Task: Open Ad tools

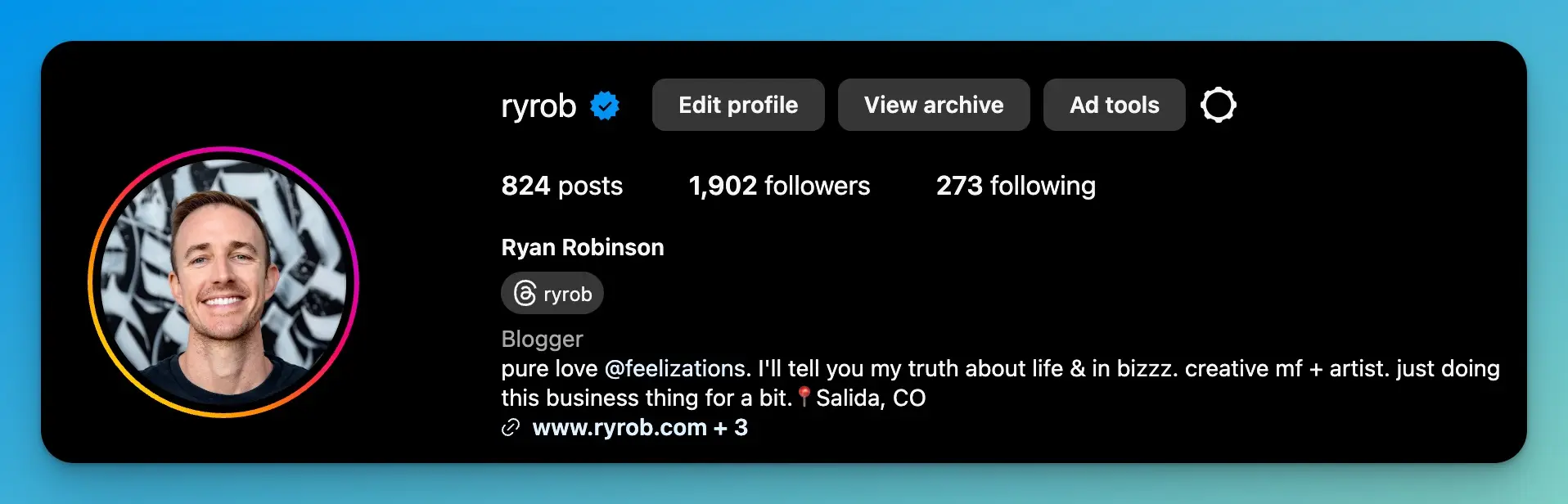Action: [1114, 105]
